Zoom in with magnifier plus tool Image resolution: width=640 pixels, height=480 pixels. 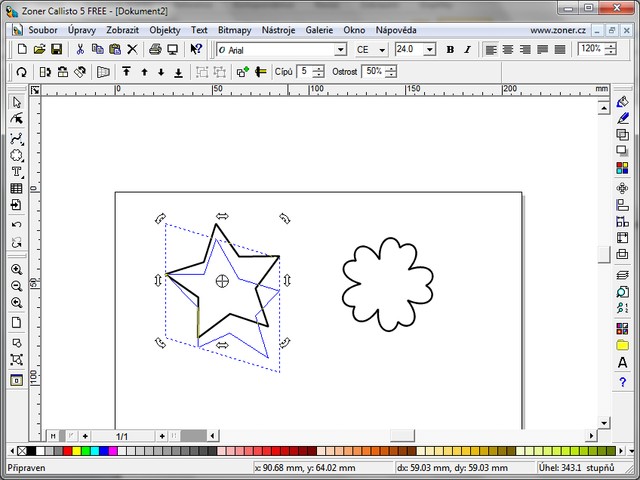pyautogui.click(x=16, y=269)
